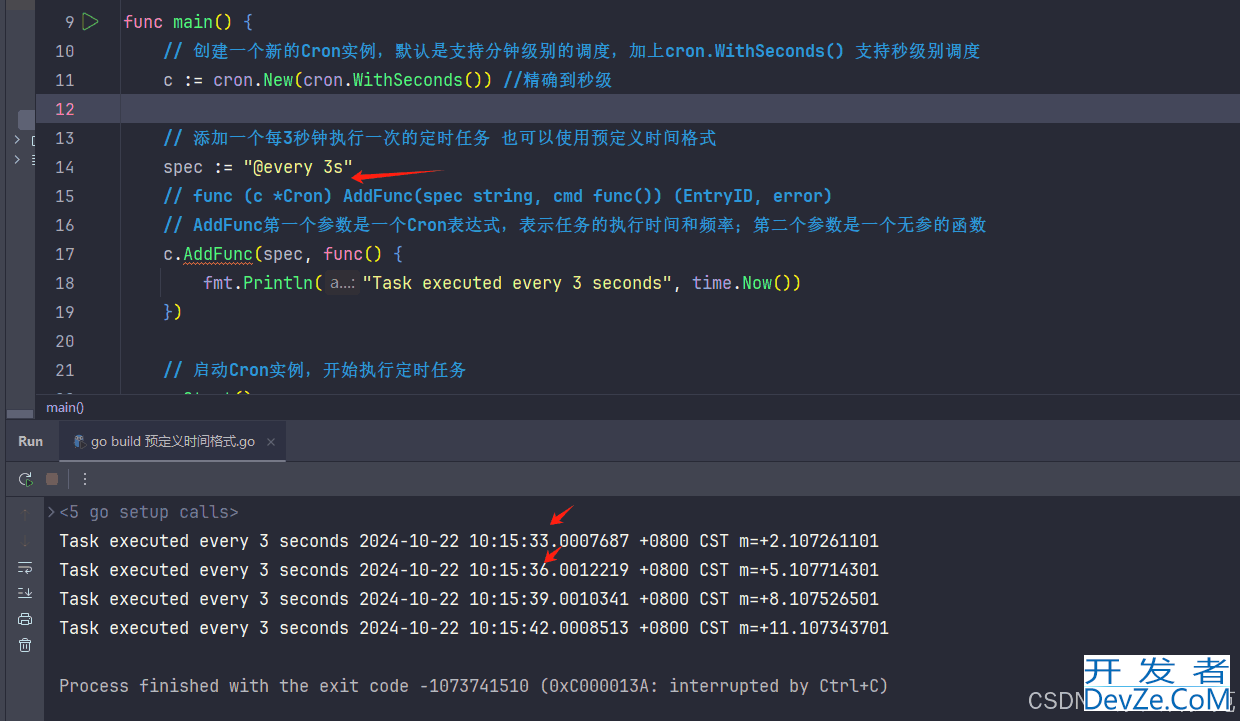Print the console output

[x=25, y=619]
